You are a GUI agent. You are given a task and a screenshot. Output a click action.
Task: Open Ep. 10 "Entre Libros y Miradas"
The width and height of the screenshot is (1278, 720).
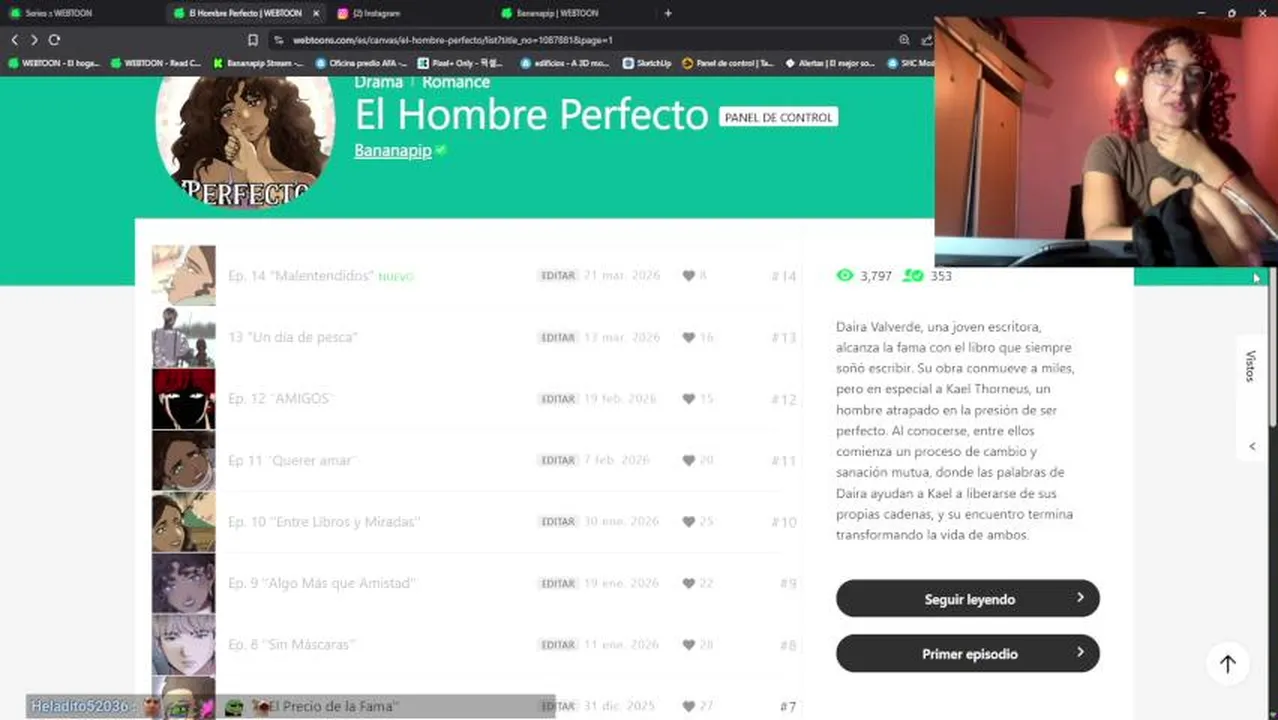324,522
